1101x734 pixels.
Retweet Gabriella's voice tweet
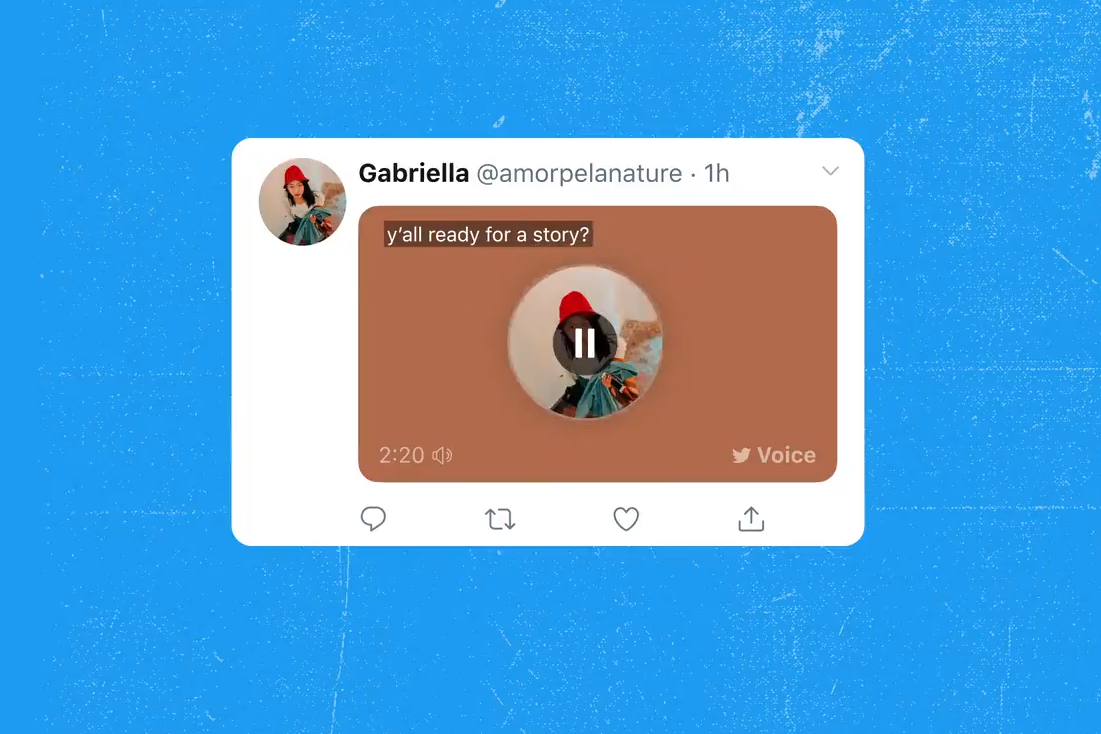(x=500, y=519)
